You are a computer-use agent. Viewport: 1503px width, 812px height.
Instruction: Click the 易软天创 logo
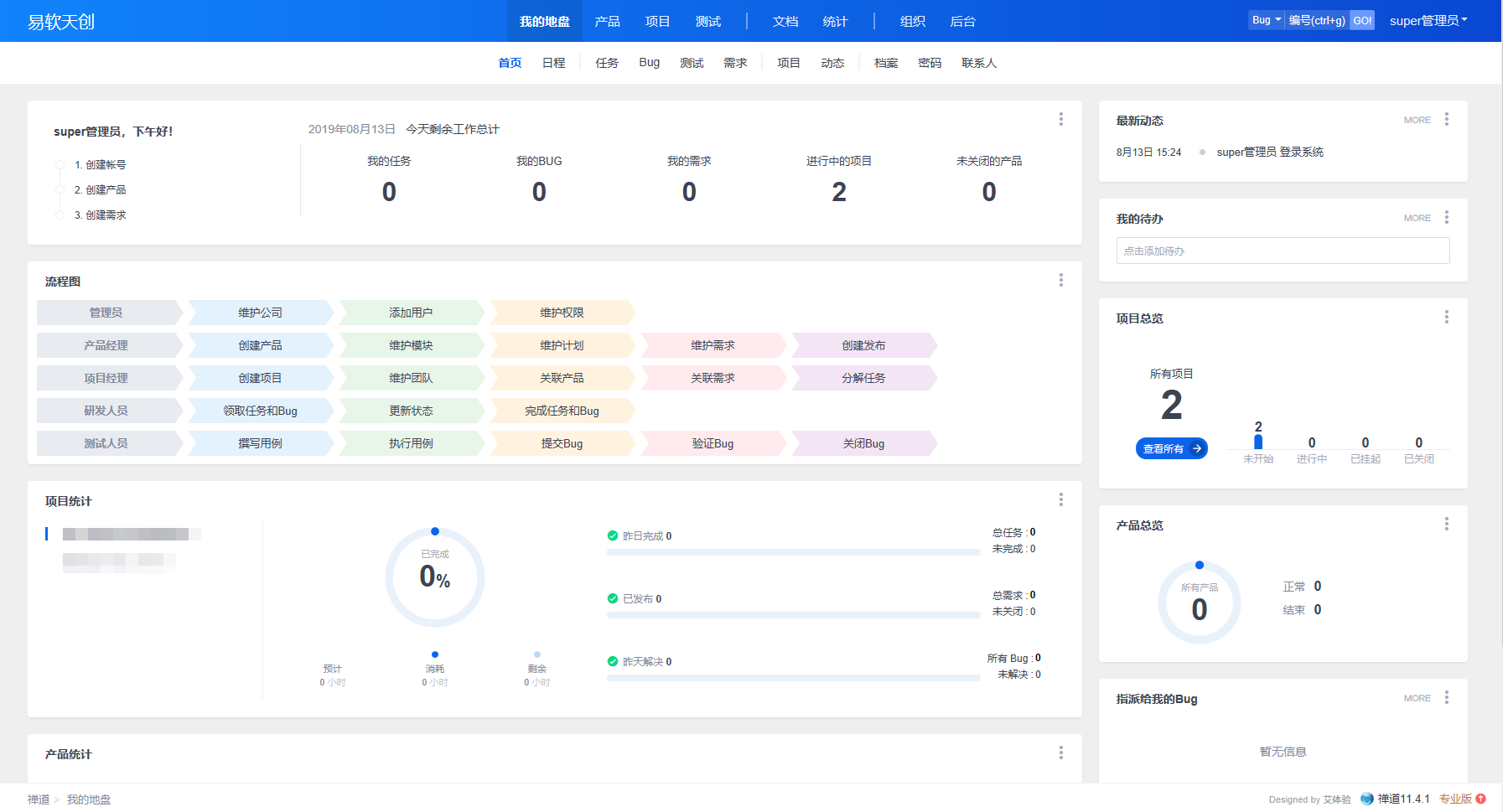(x=61, y=22)
